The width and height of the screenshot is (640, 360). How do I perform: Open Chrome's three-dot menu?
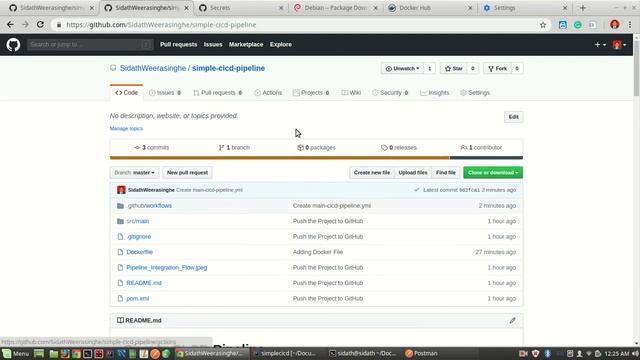coord(630,25)
